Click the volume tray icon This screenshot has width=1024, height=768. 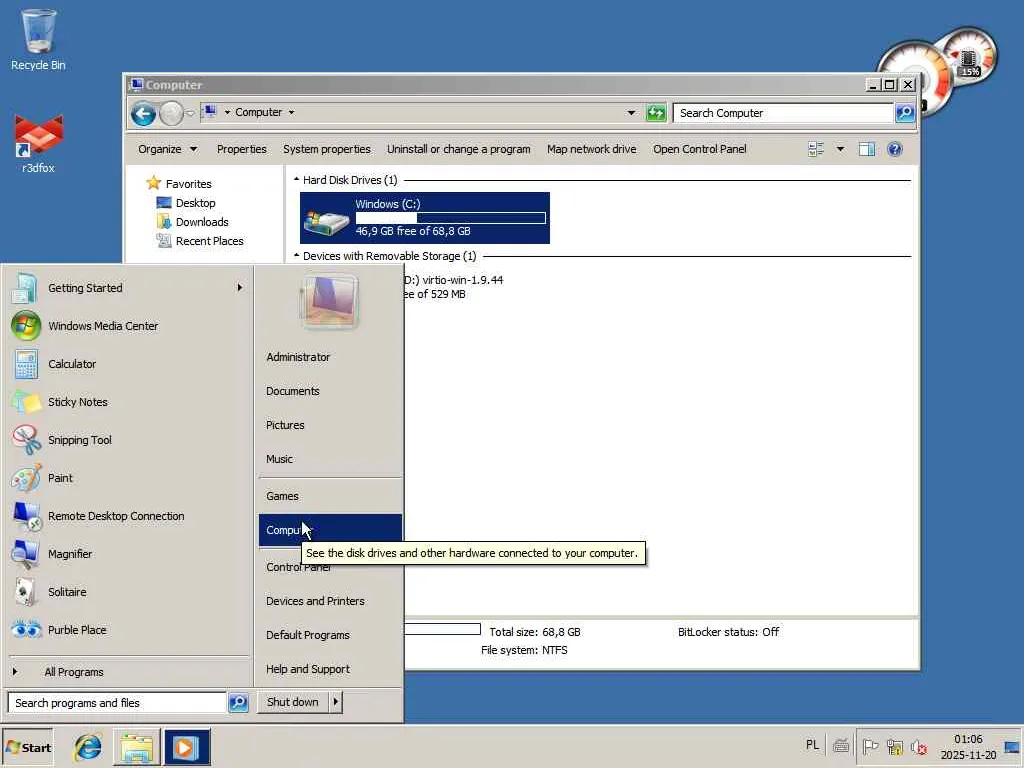(x=919, y=746)
